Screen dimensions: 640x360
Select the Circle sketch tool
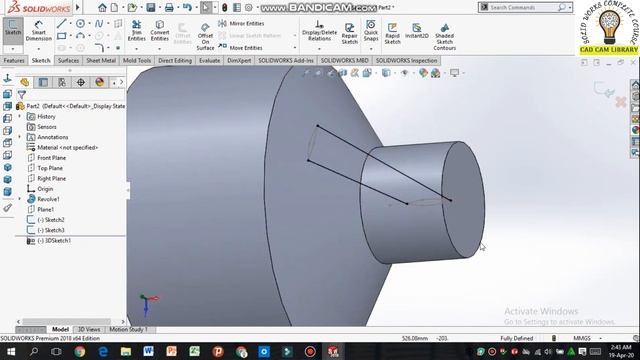pyautogui.click(x=80, y=24)
